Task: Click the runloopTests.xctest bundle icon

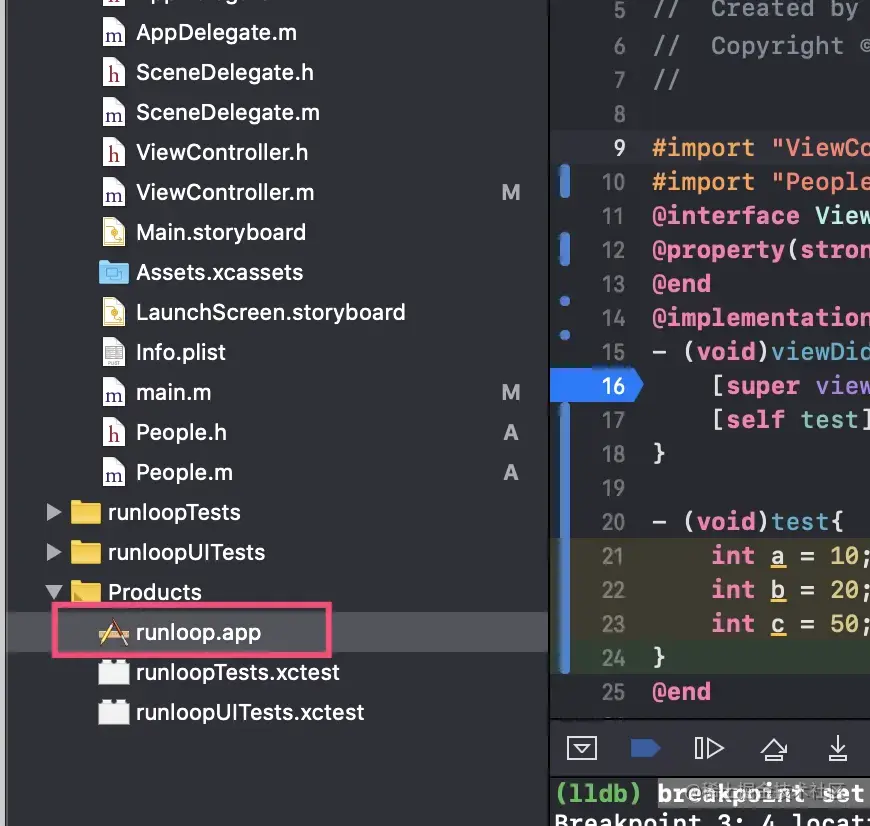Action: (114, 672)
